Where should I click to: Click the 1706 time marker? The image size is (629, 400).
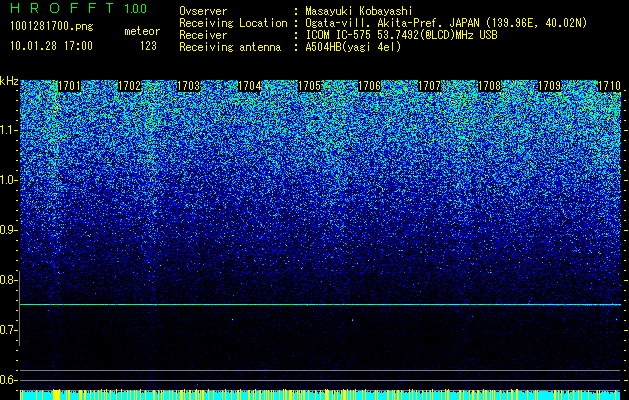coord(369,86)
